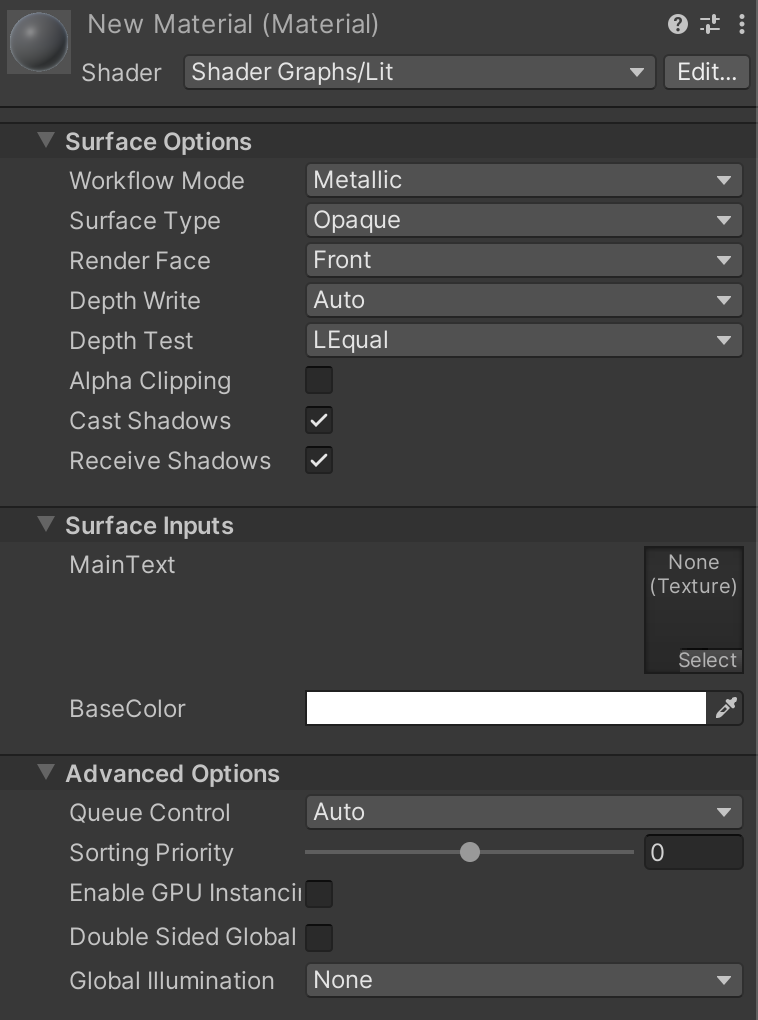Enable GPU Instancing
This screenshot has width=758, height=1020.
pyautogui.click(x=318, y=893)
